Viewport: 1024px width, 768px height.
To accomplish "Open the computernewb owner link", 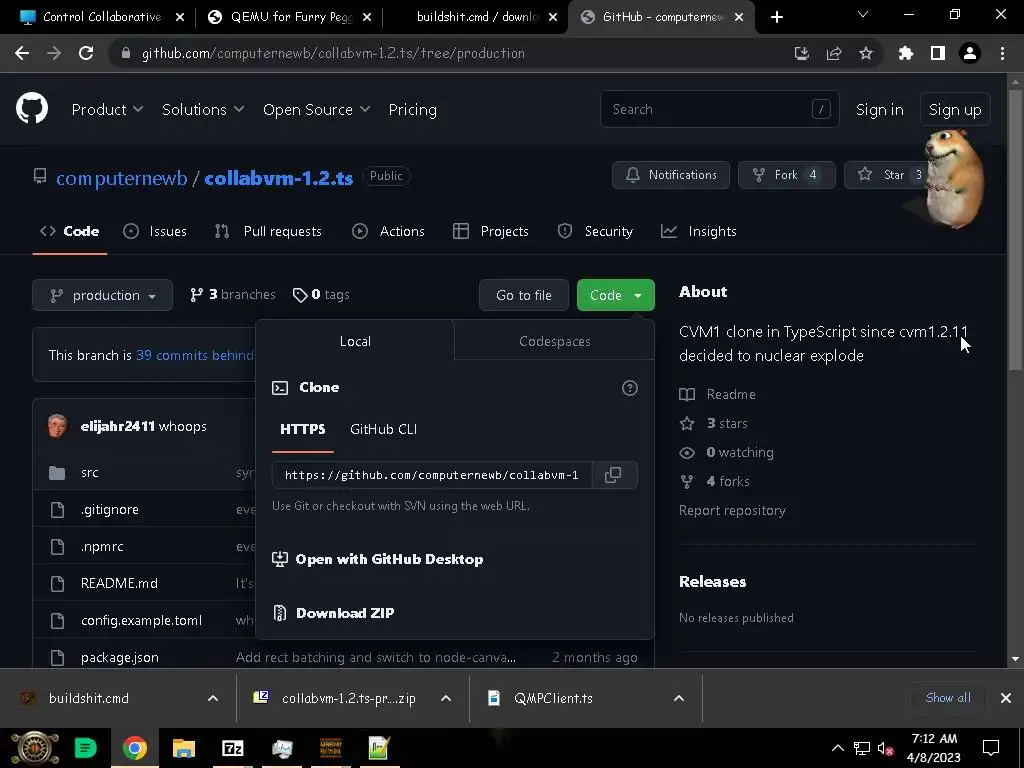I will (x=121, y=178).
